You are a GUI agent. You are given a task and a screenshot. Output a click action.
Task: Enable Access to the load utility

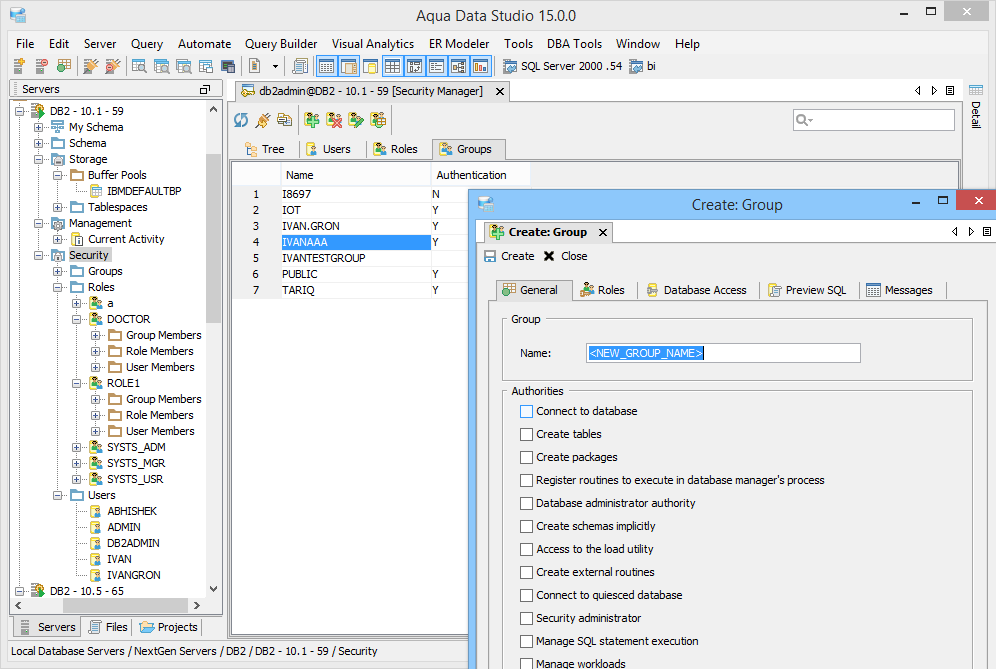tap(526, 549)
